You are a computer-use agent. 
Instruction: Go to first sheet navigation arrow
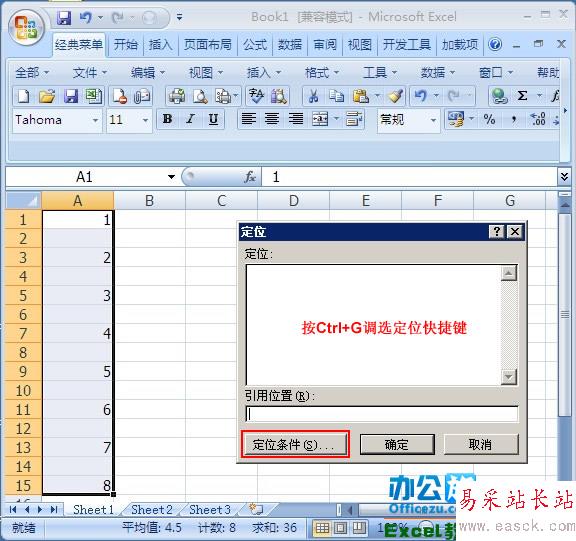click(x=12, y=509)
